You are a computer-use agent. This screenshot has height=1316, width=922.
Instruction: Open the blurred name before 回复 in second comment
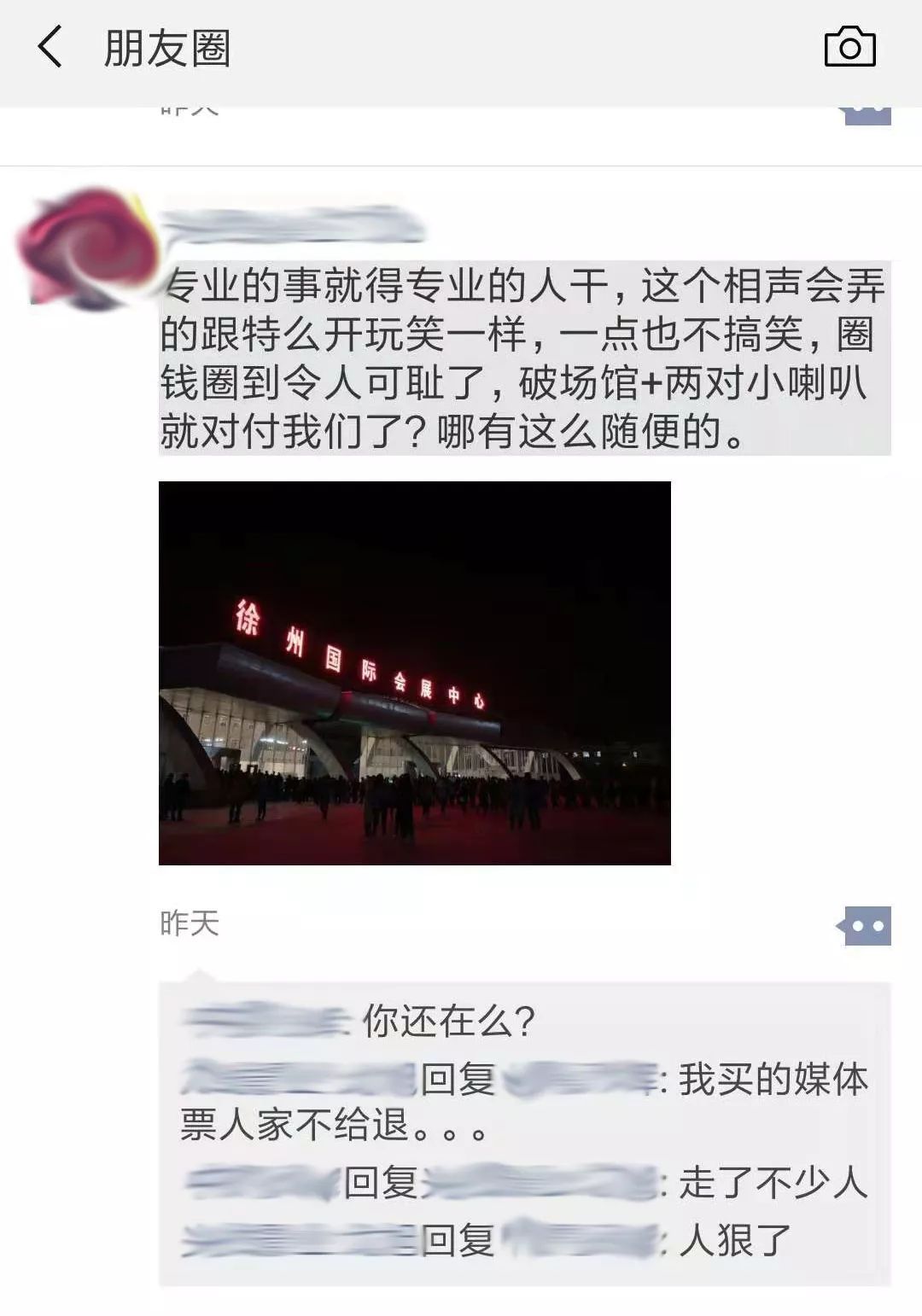(299, 1078)
